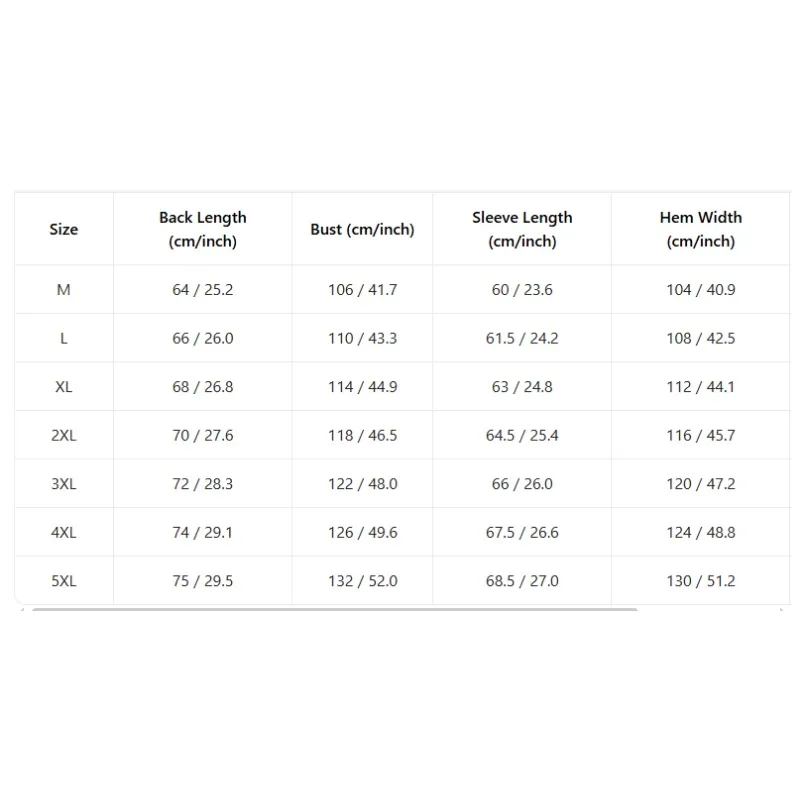Click the Sleeve Length column header
Screen dimensions: 800x800
[x=522, y=229]
